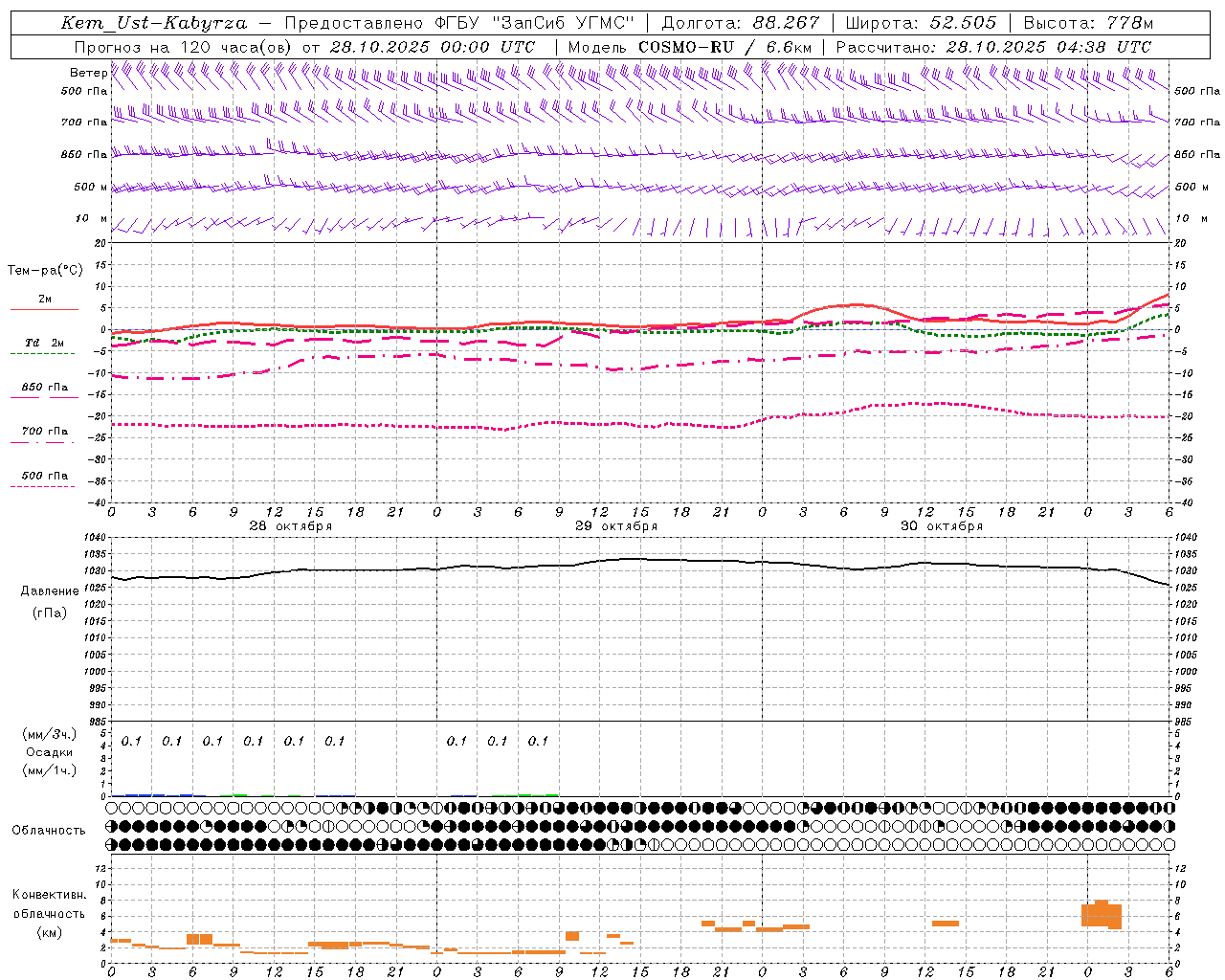Click the tallest orange convective cloud bar
The image size is (1225, 980).
[1102, 913]
